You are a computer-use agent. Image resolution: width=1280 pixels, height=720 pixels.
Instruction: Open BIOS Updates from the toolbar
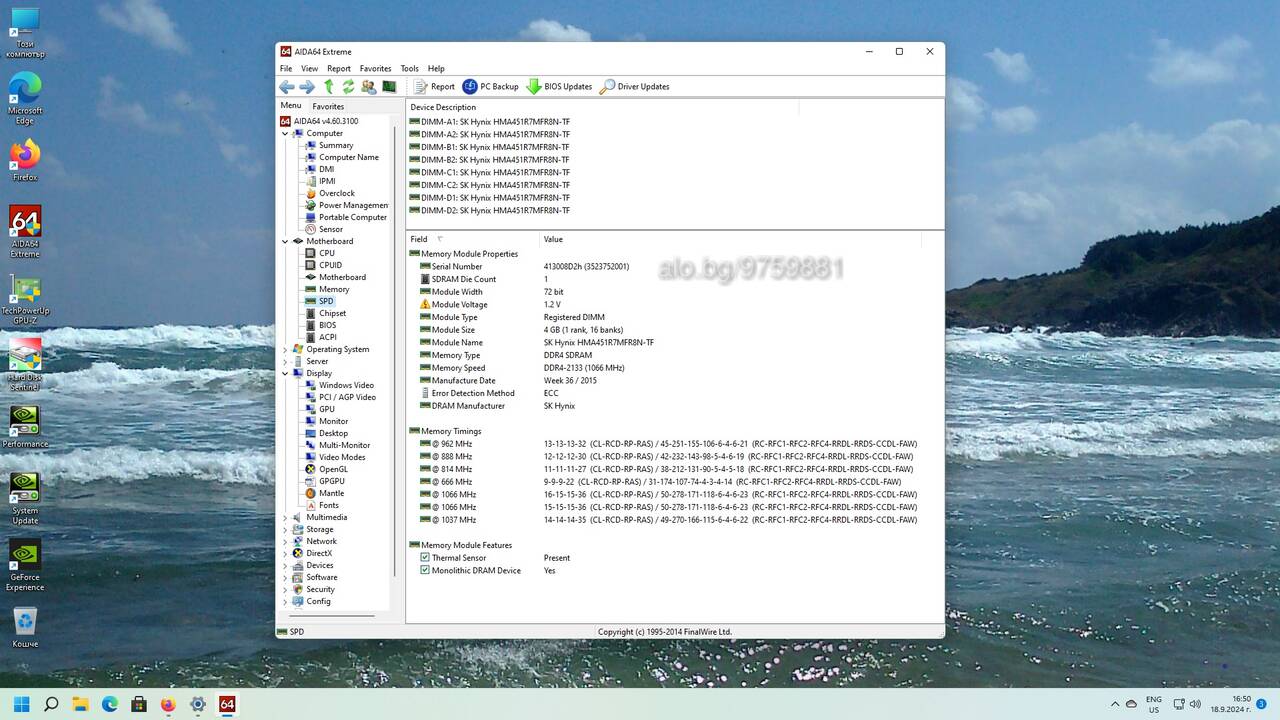pos(559,87)
